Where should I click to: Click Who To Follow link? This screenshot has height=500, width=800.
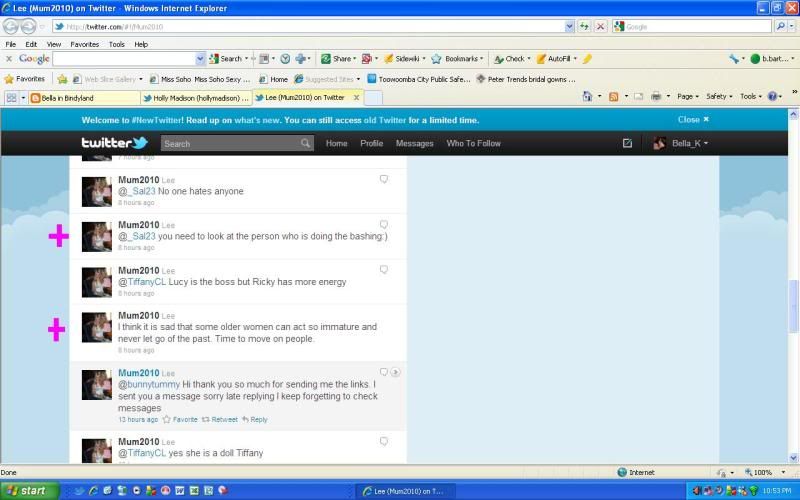click(x=473, y=143)
